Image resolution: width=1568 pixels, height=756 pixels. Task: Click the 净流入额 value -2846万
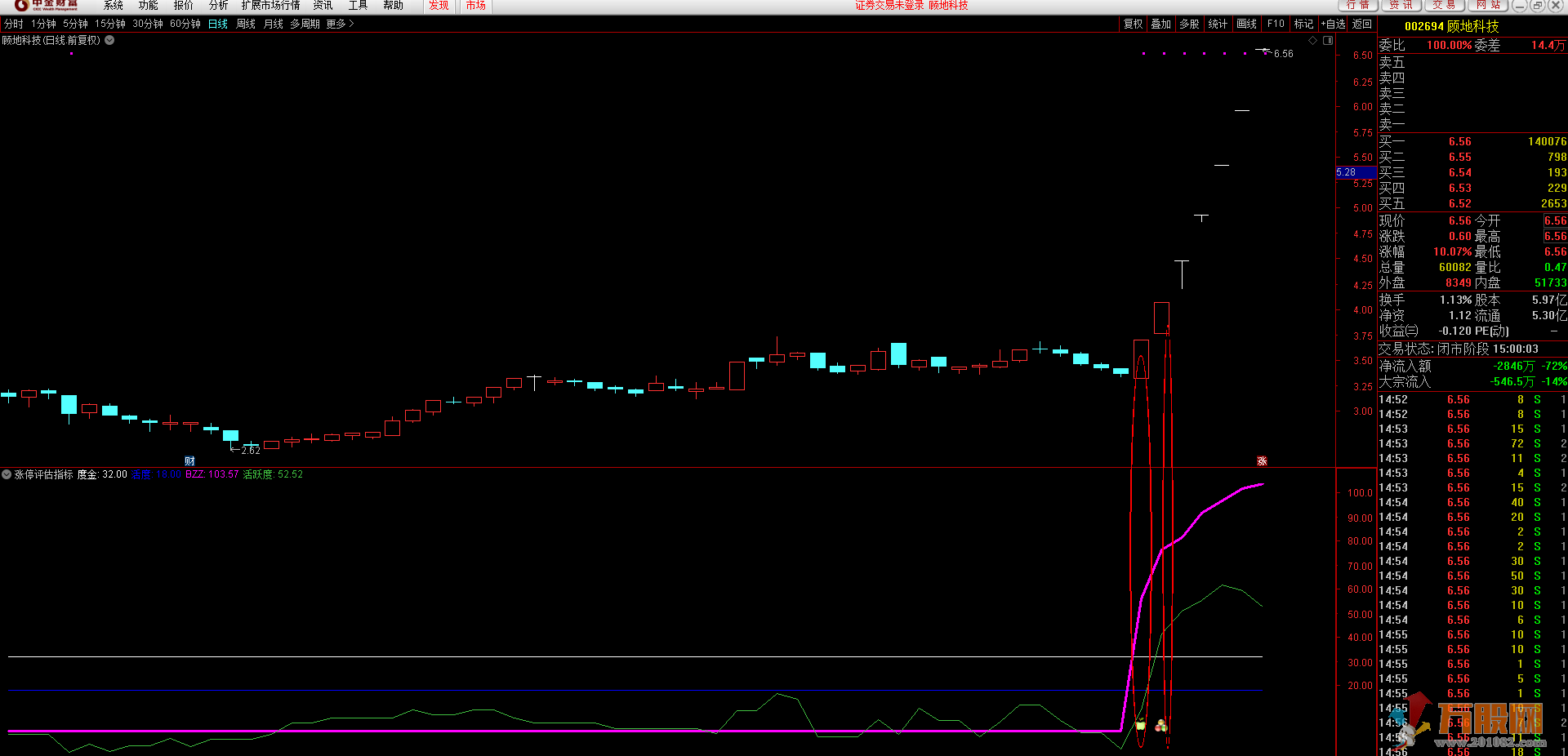[1514, 367]
